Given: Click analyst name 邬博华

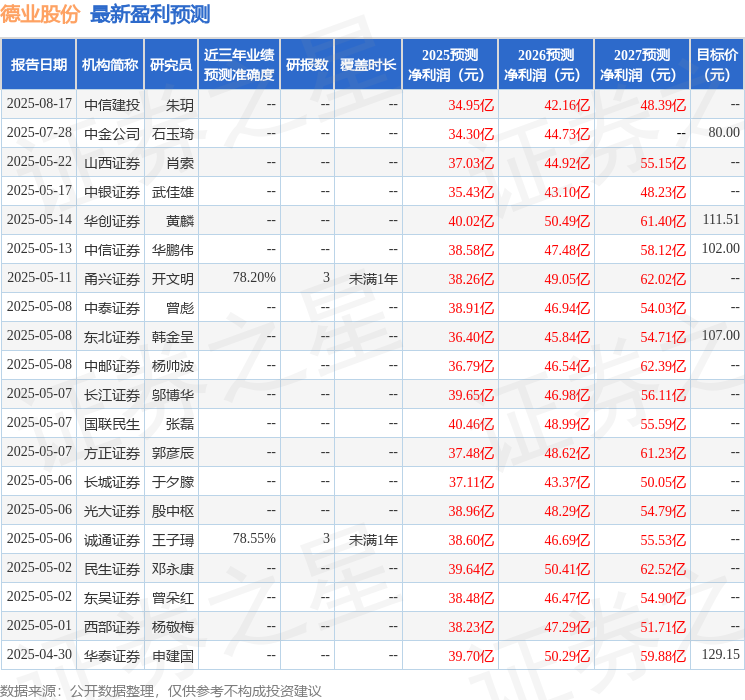Looking at the screenshot, I should [172, 394].
